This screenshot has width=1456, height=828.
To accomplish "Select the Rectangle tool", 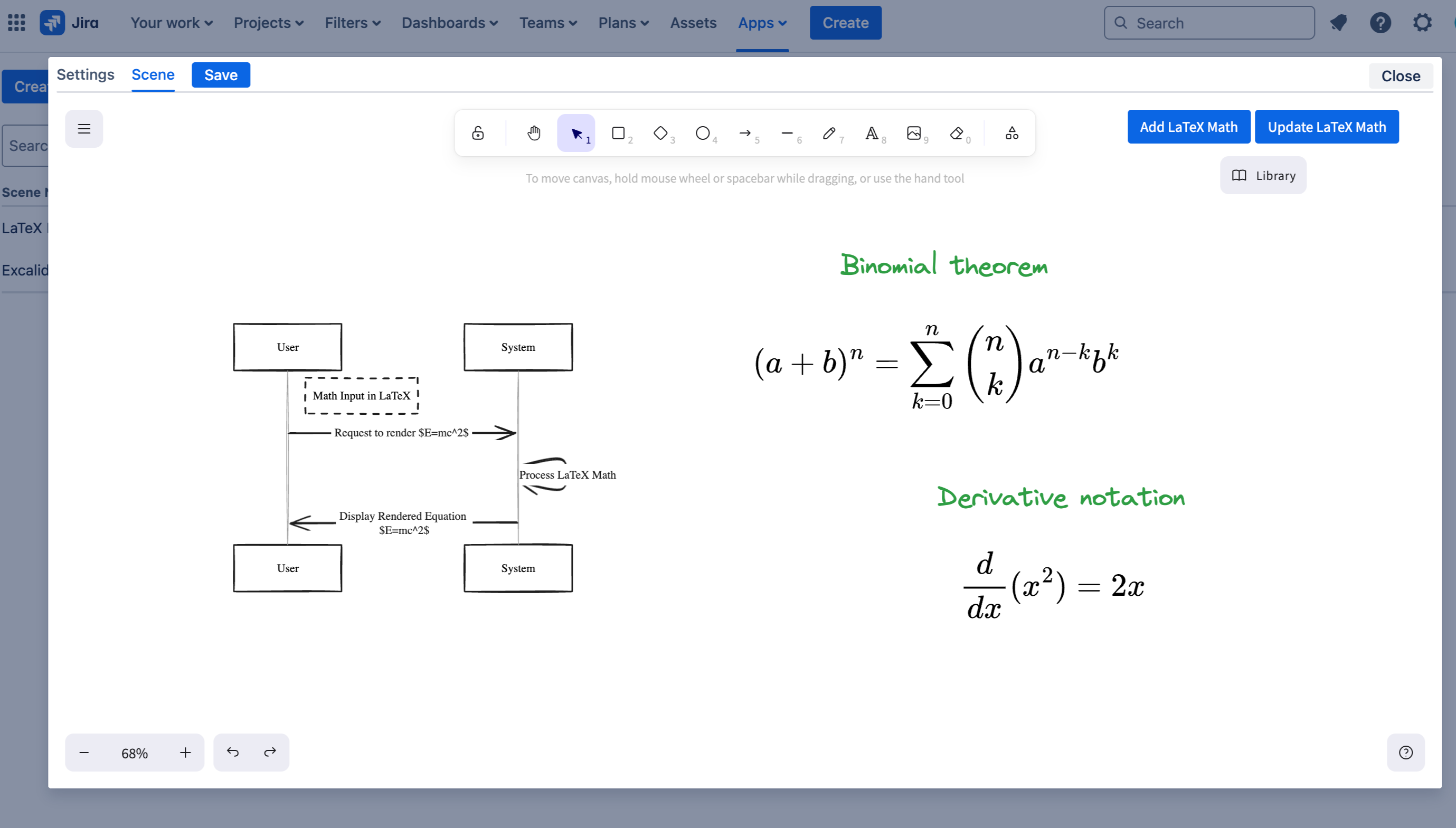I will coord(618,133).
